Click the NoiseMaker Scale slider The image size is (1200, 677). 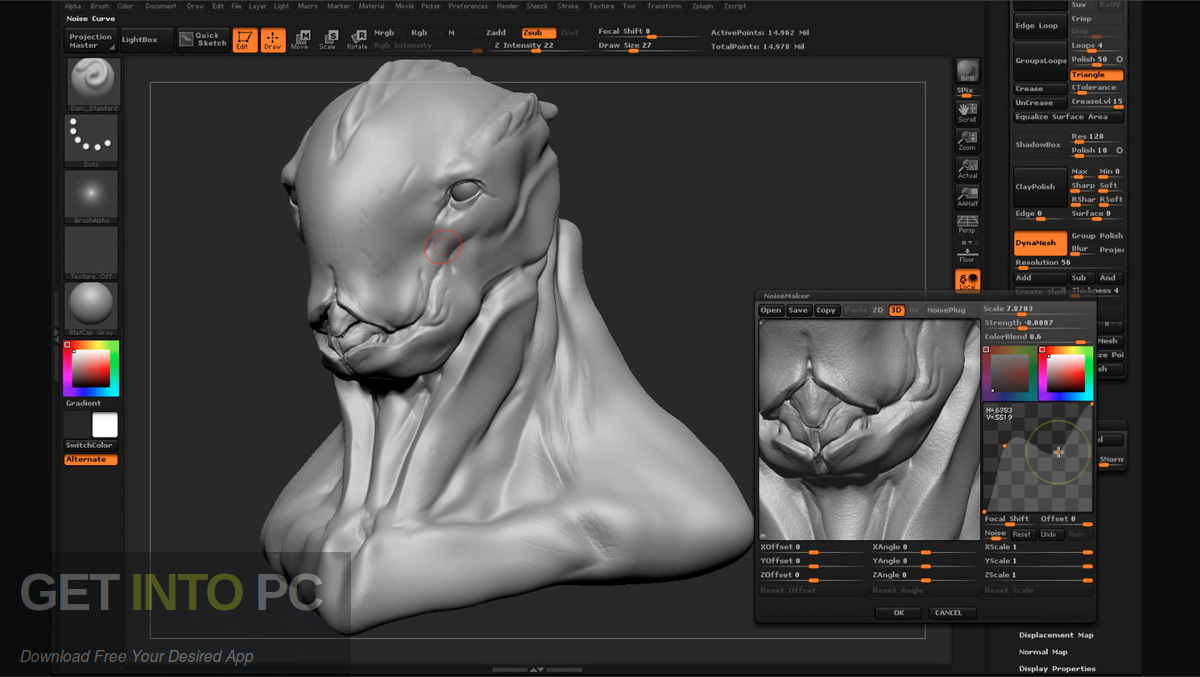[1038, 310]
